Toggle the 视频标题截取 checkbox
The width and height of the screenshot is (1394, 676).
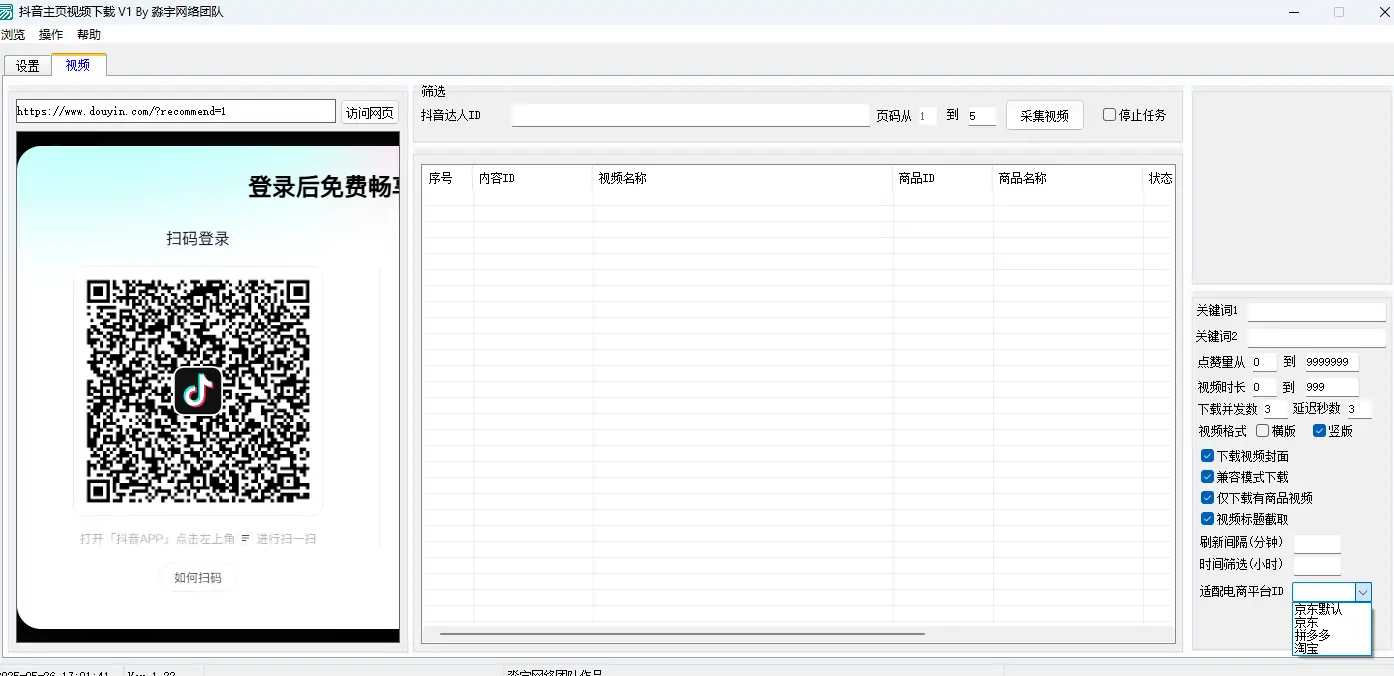[x=1207, y=519]
